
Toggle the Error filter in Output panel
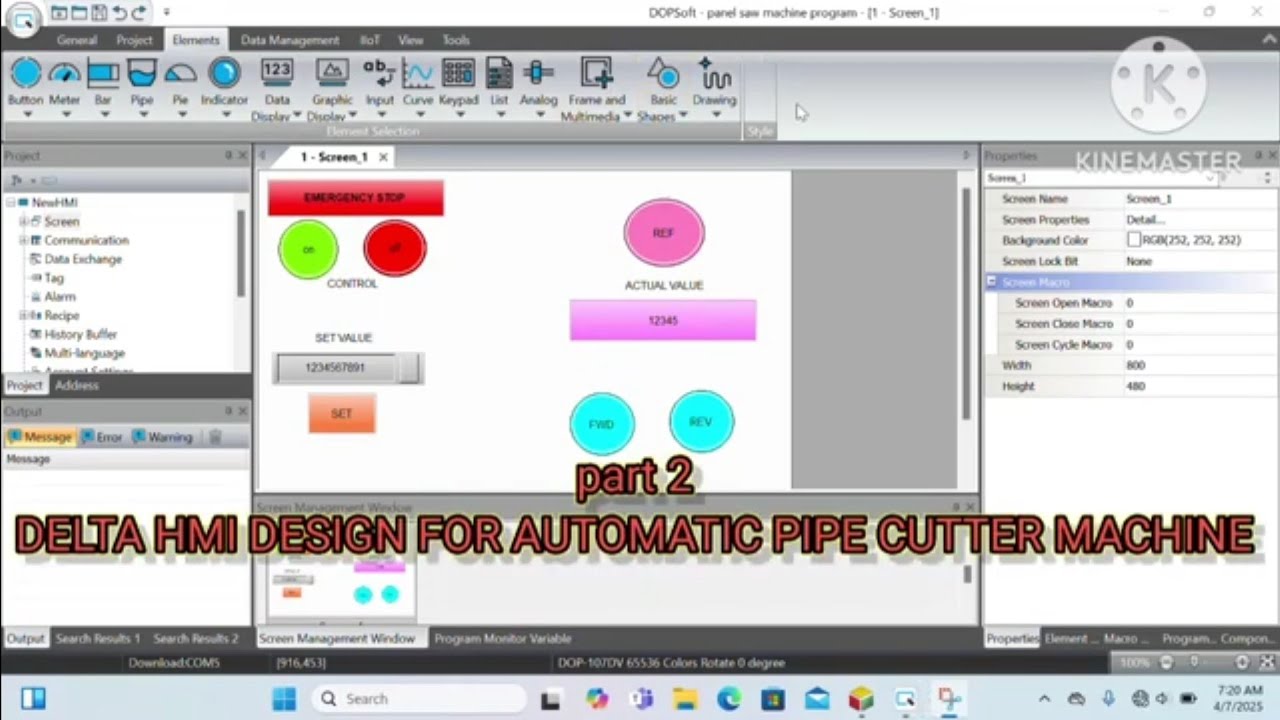[102, 437]
